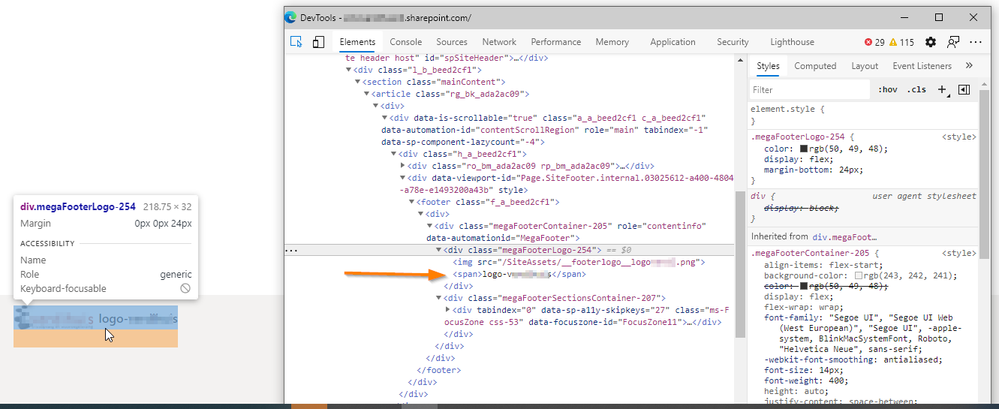Open the Memory tab
This screenshot has width=999, height=409.
coord(612,42)
